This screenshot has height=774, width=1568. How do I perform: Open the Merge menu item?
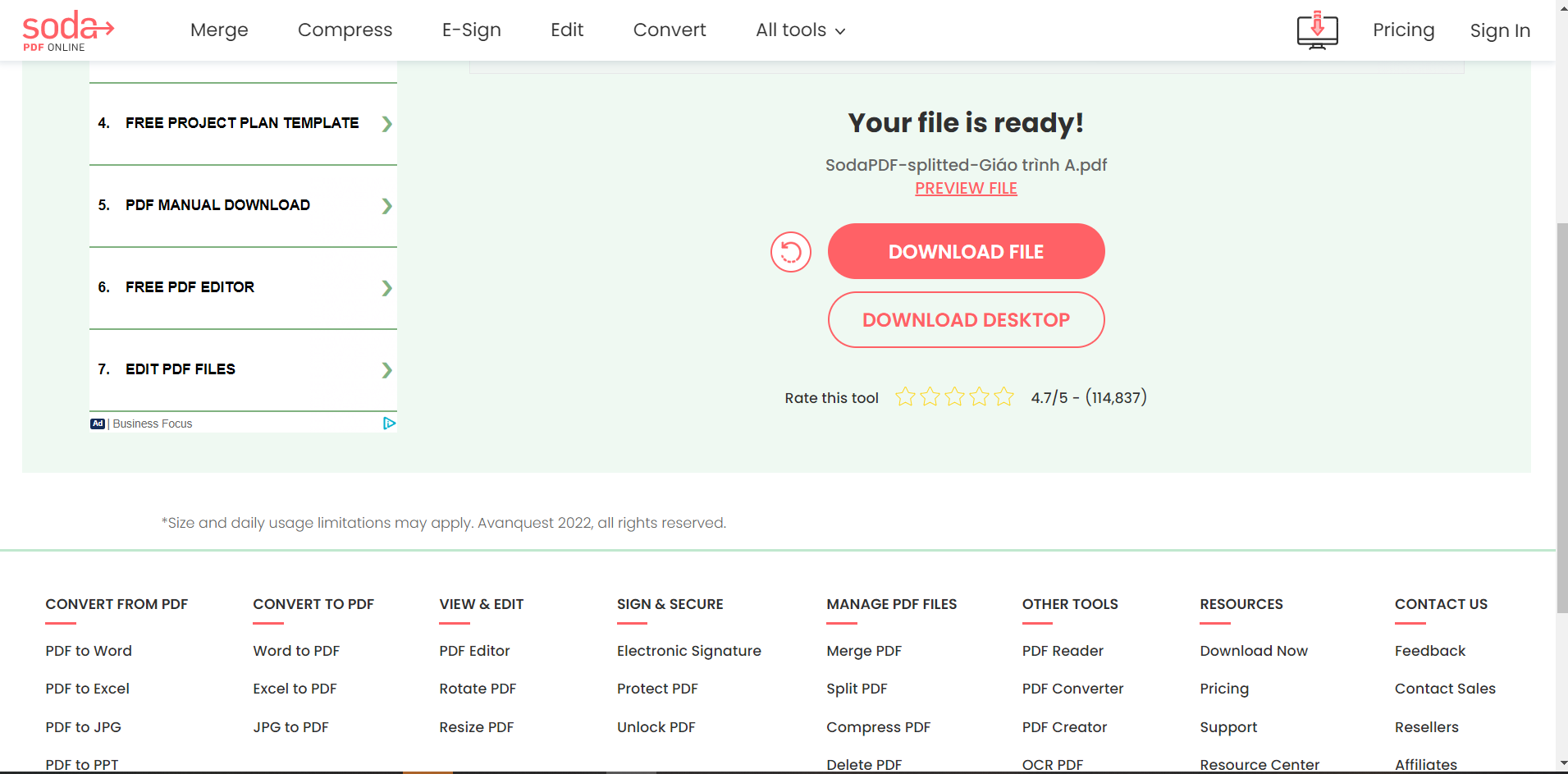pos(219,30)
